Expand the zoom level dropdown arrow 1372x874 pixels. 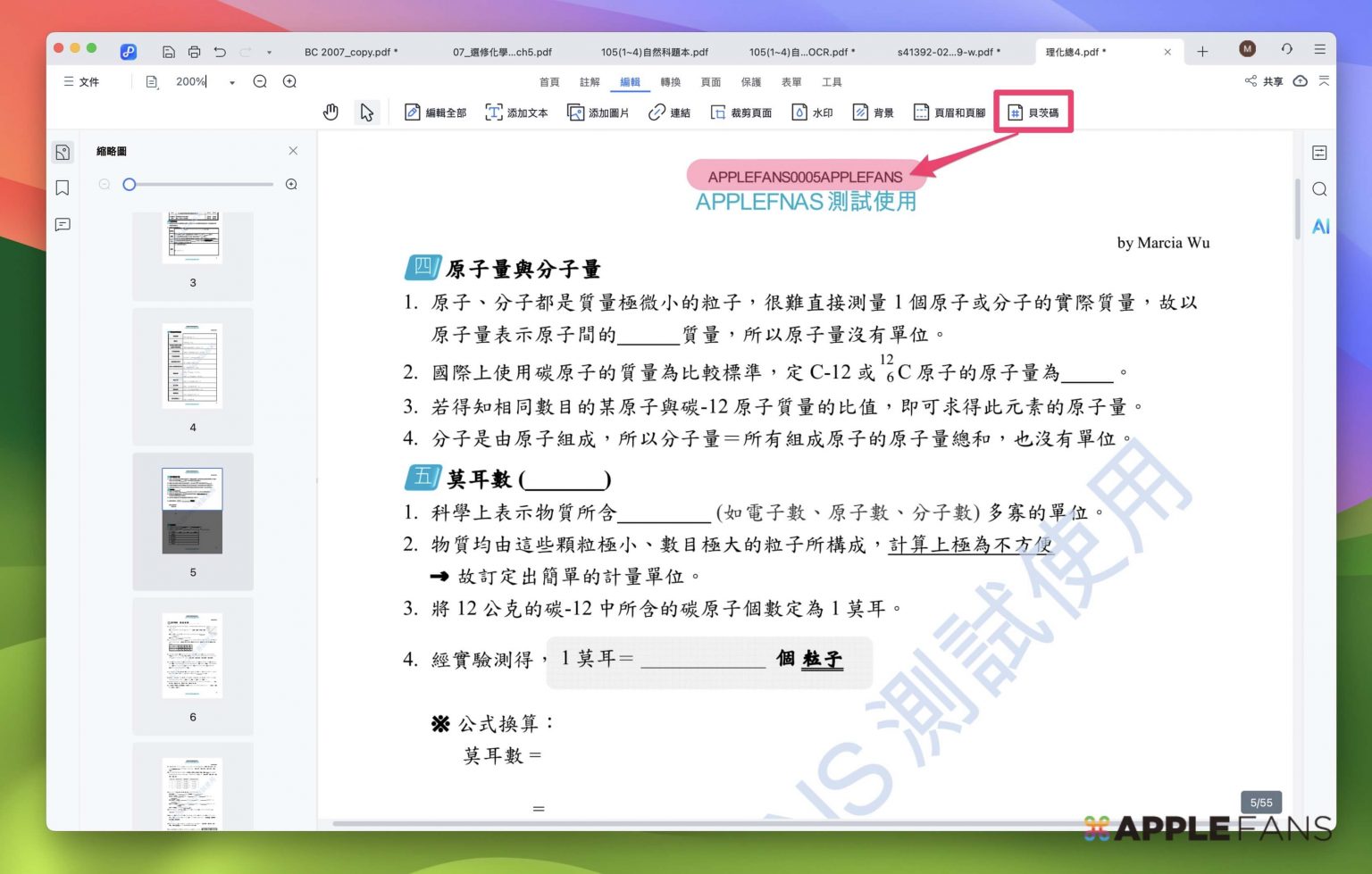(x=232, y=82)
